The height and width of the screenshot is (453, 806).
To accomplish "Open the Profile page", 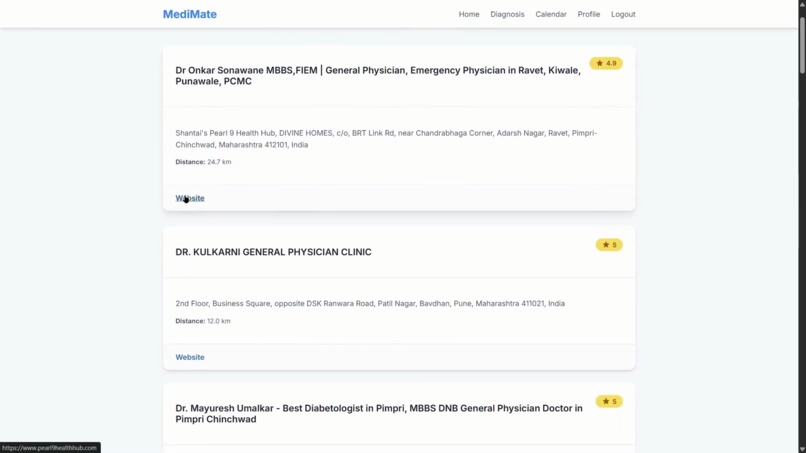I will [589, 14].
